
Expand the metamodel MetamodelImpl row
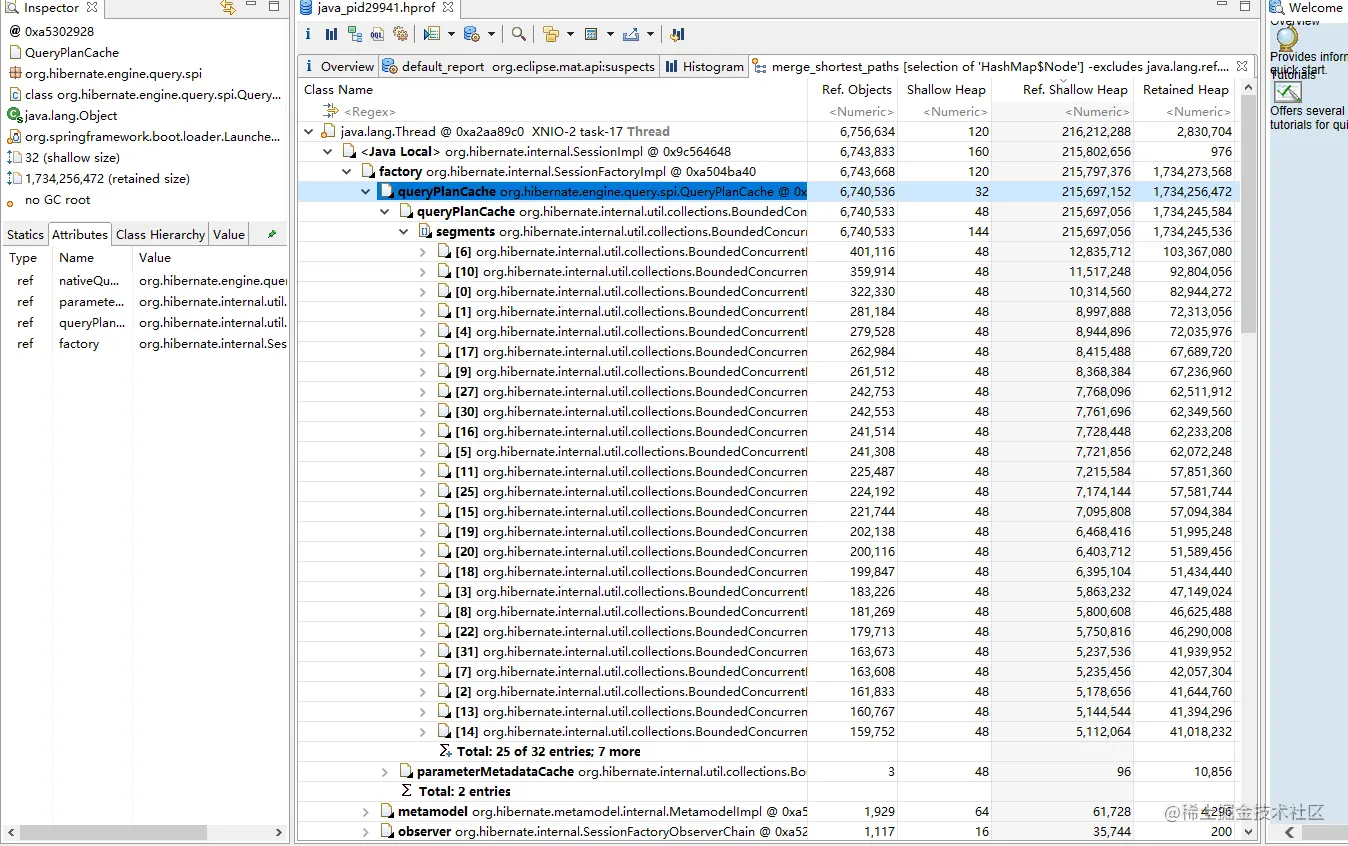click(366, 811)
